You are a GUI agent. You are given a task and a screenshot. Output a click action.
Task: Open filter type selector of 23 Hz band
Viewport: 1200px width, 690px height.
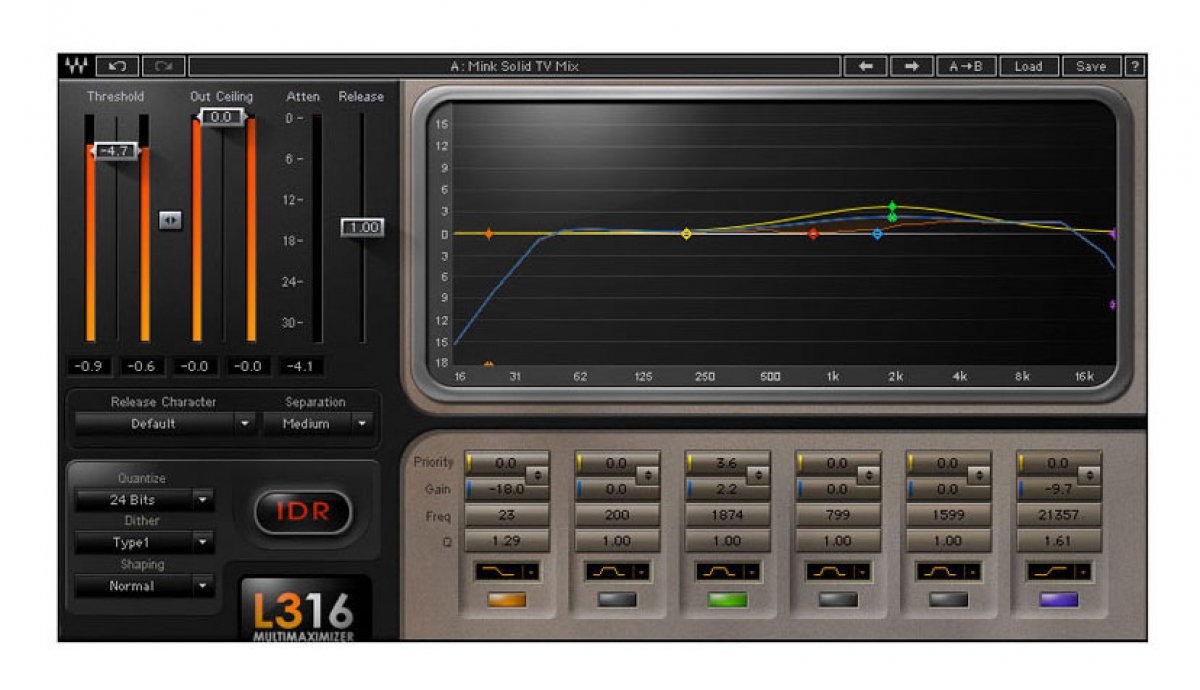coord(507,572)
